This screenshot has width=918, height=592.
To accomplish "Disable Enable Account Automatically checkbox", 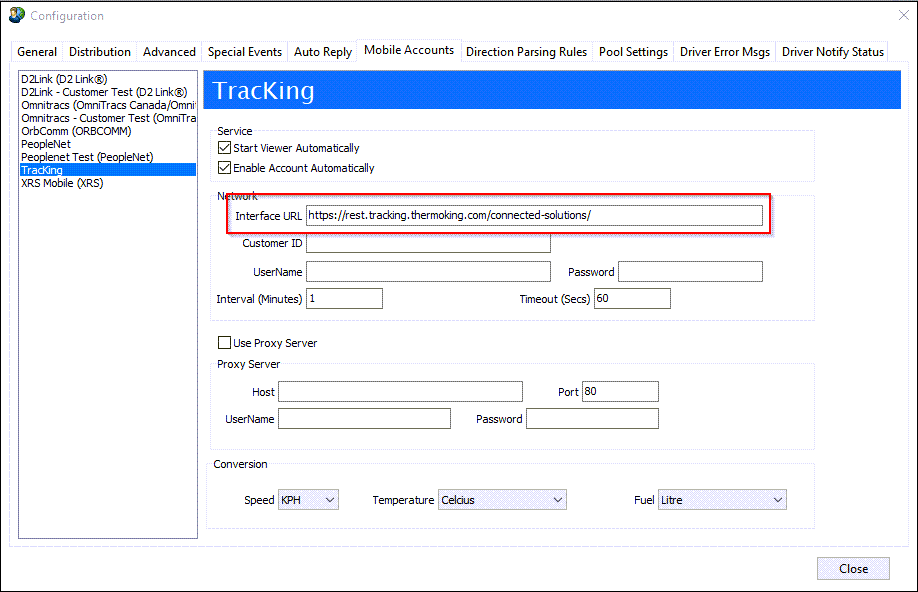I will (x=225, y=168).
